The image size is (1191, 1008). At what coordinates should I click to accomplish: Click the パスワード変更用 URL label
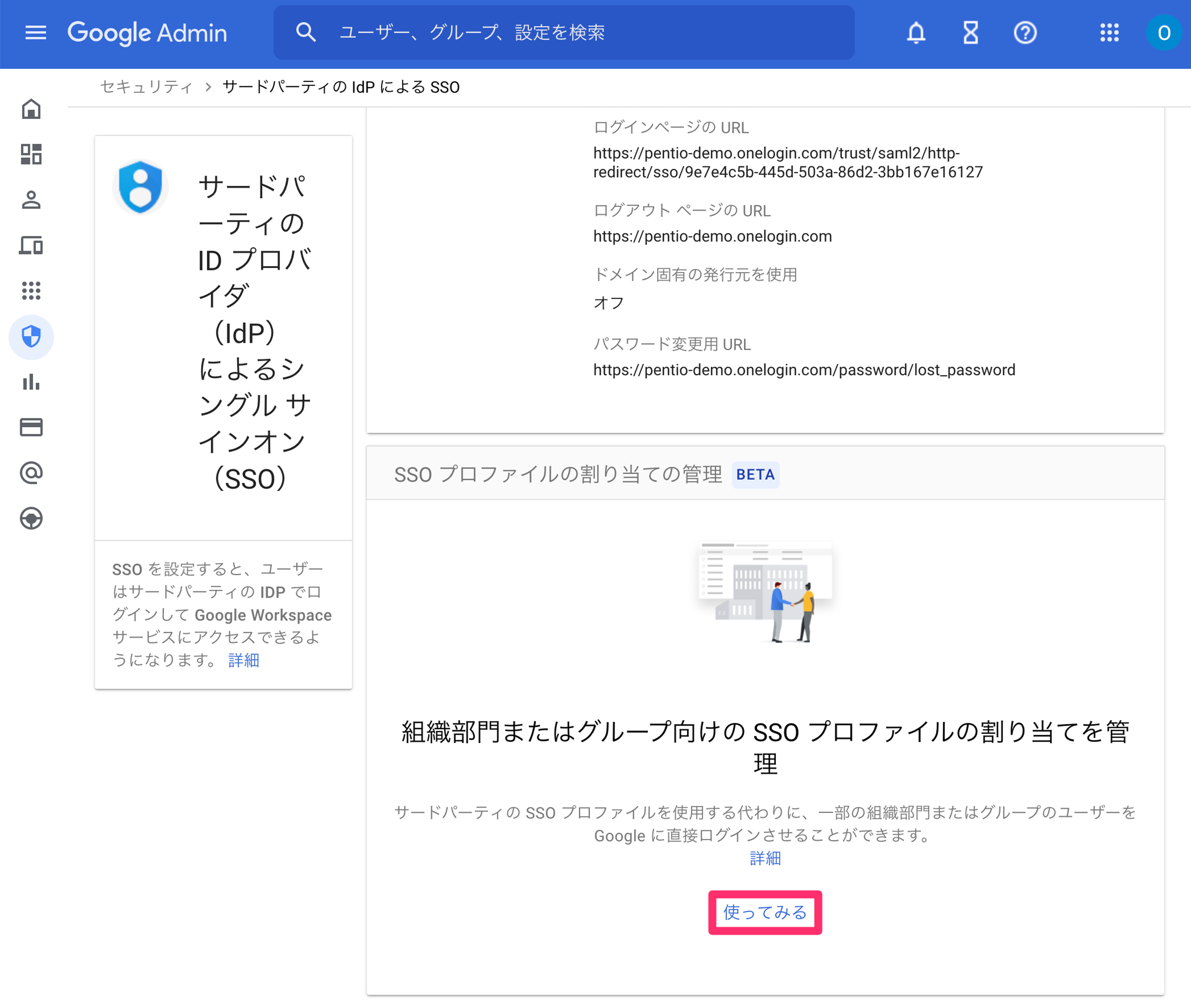coord(672,344)
